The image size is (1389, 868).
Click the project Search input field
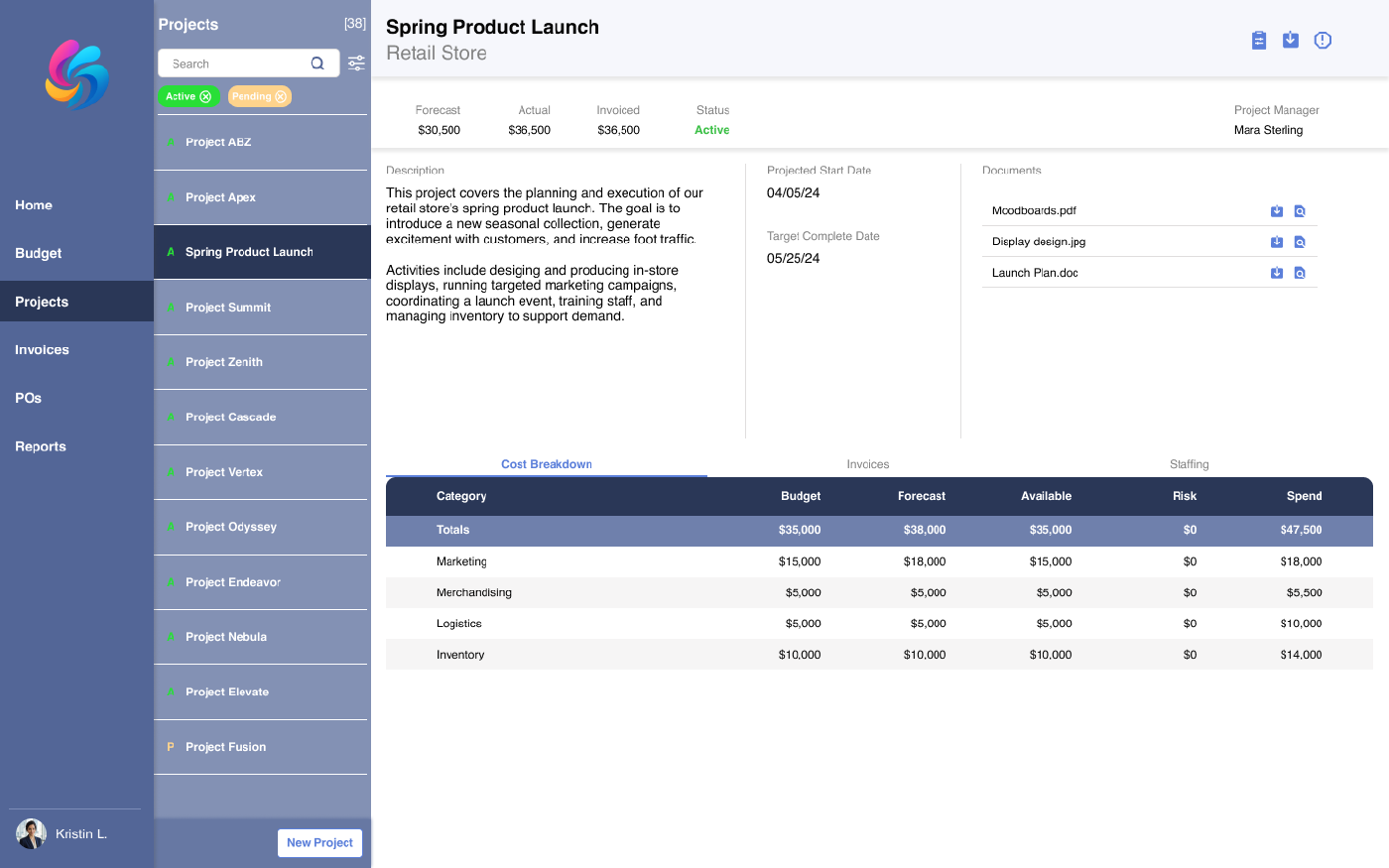(236, 63)
